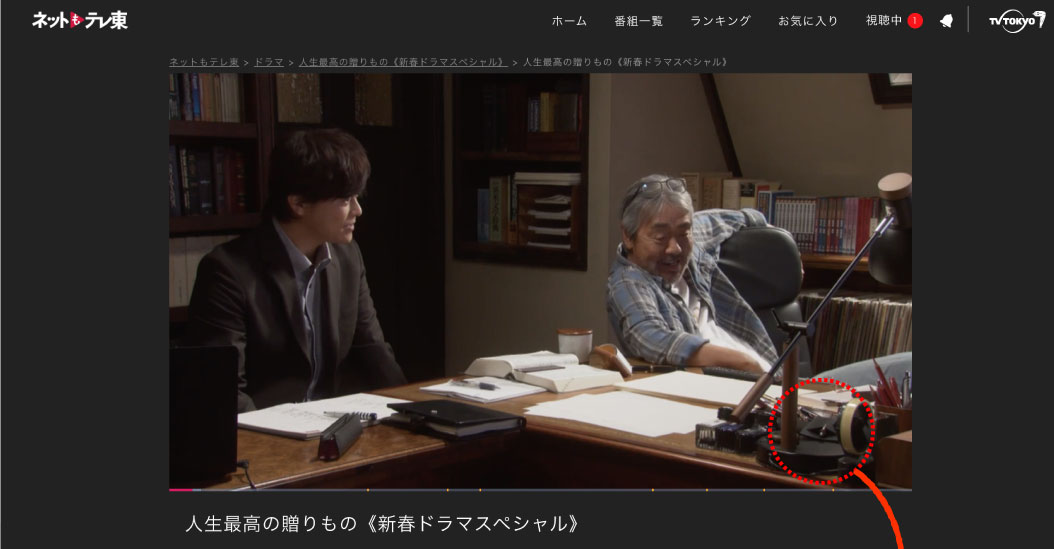Follow the ドラマ breadcrumb link
This screenshot has height=549, width=1054.
click(x=269, y=62)
